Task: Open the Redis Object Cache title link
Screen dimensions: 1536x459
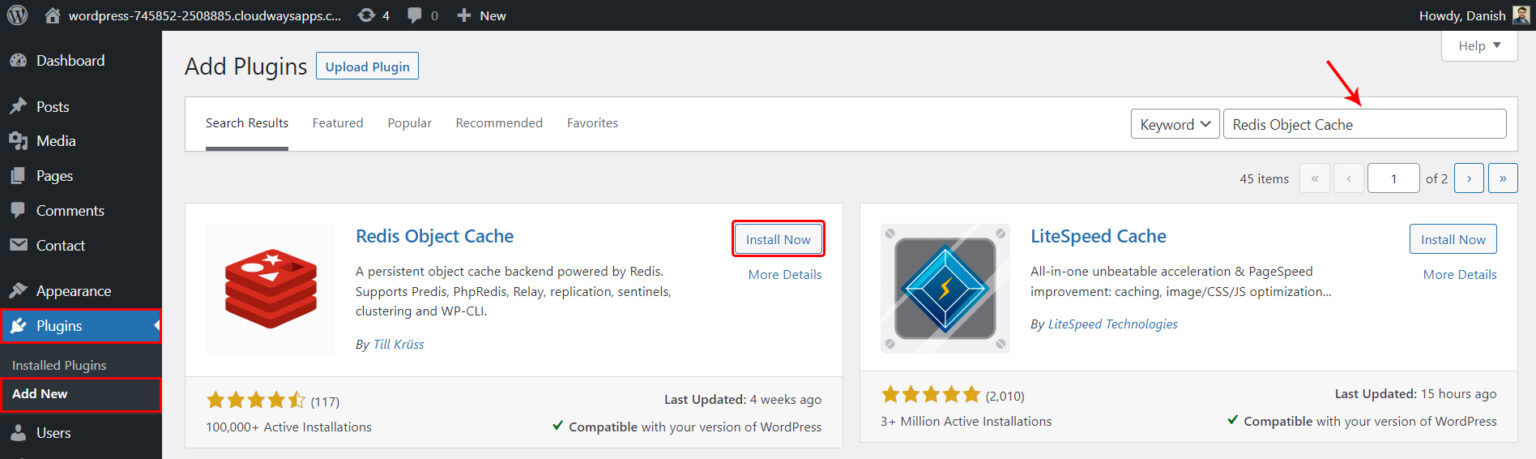Action: (435, 237)
